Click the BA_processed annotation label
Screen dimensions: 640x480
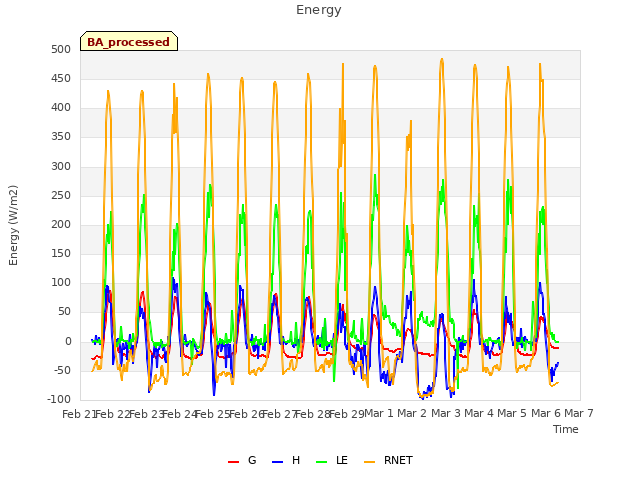point(129,42)
